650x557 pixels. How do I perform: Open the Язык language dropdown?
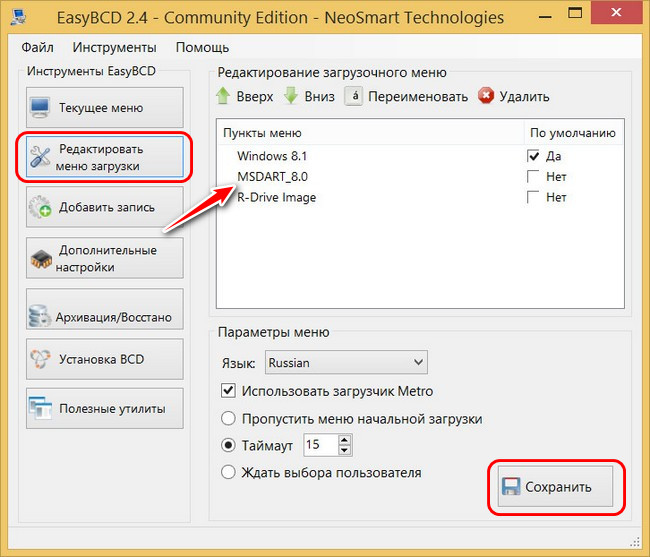coord(346,363)
